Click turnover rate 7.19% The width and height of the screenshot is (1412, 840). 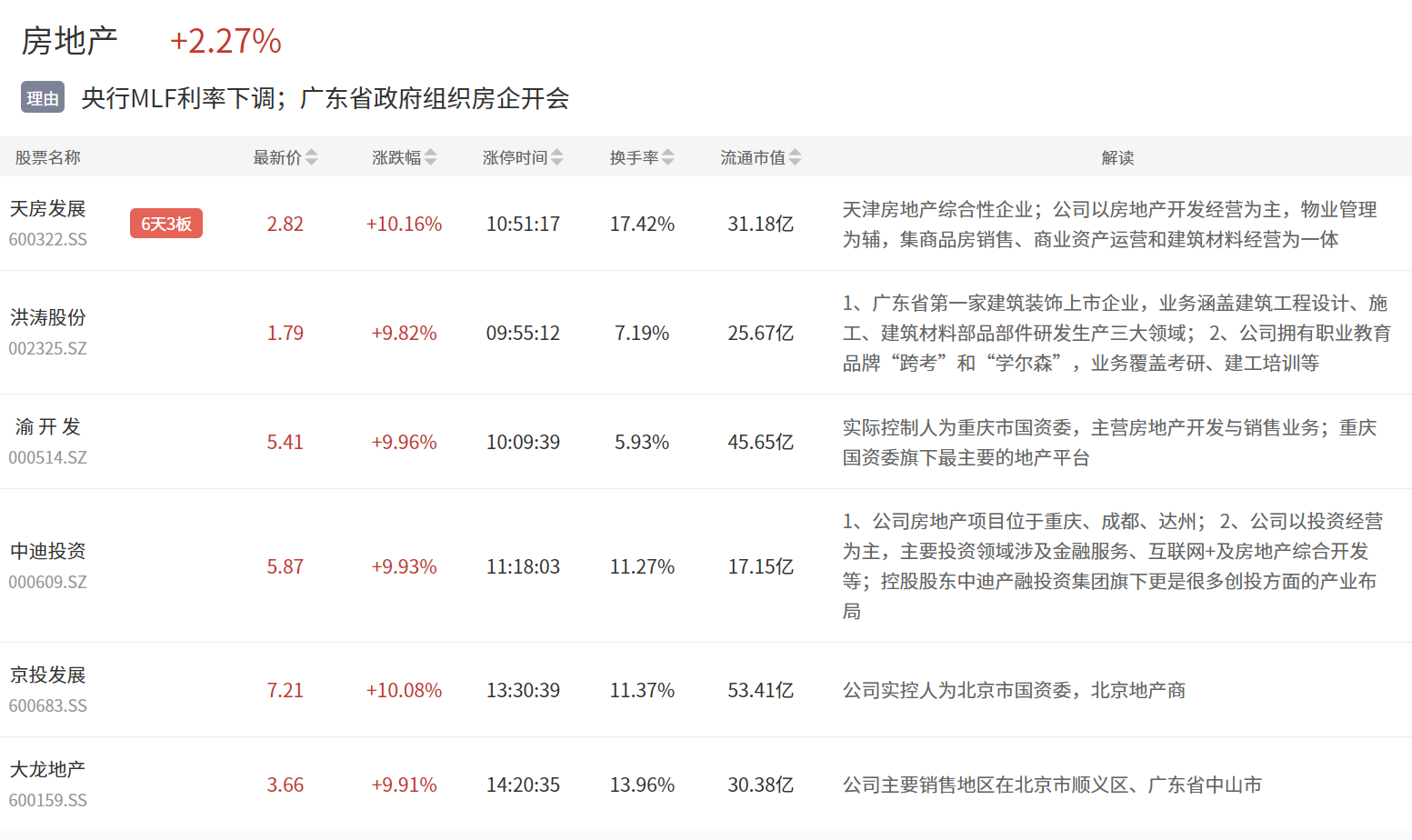[642, 333]
